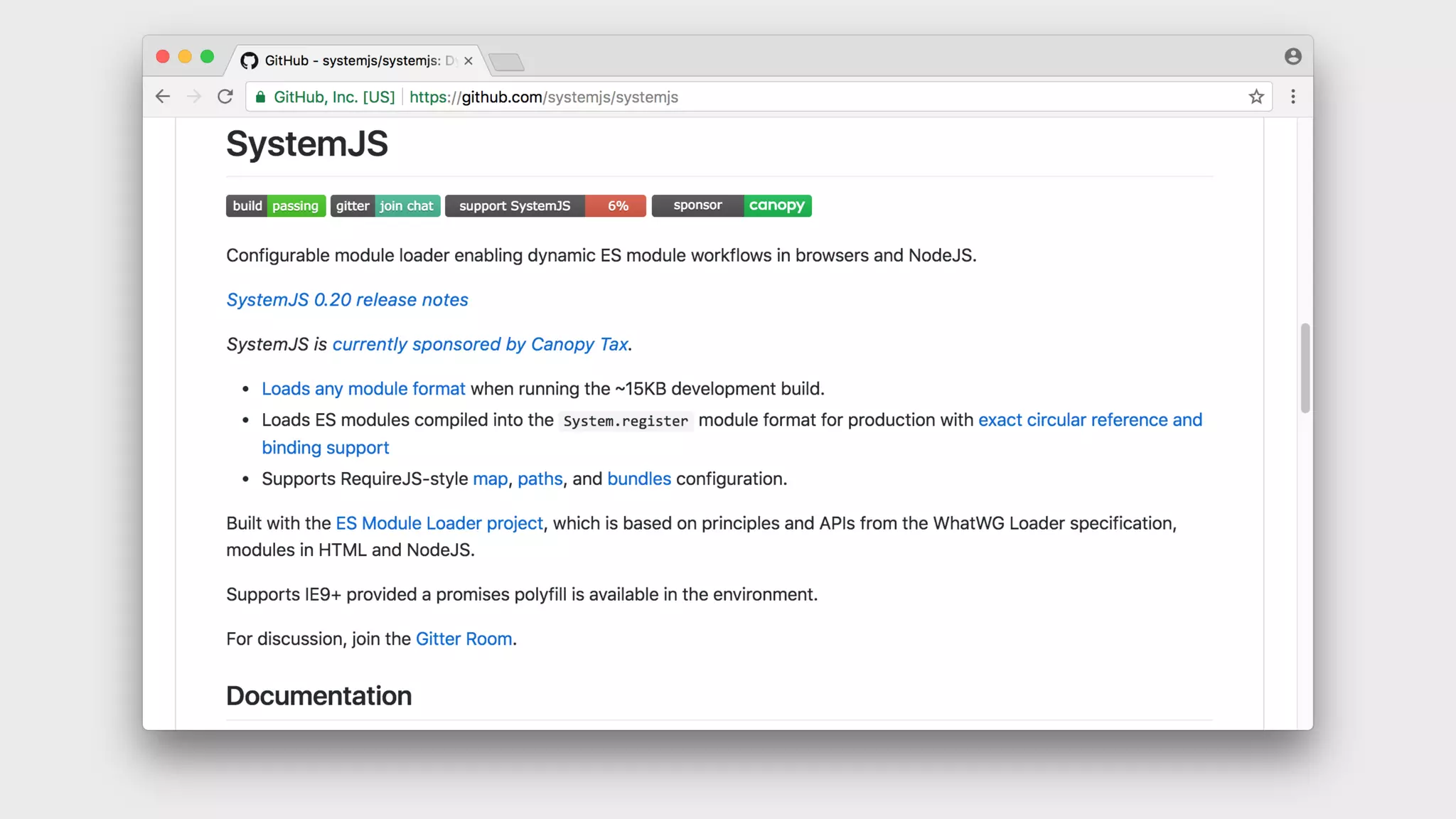Click the build passing badge

coord(276,206)
